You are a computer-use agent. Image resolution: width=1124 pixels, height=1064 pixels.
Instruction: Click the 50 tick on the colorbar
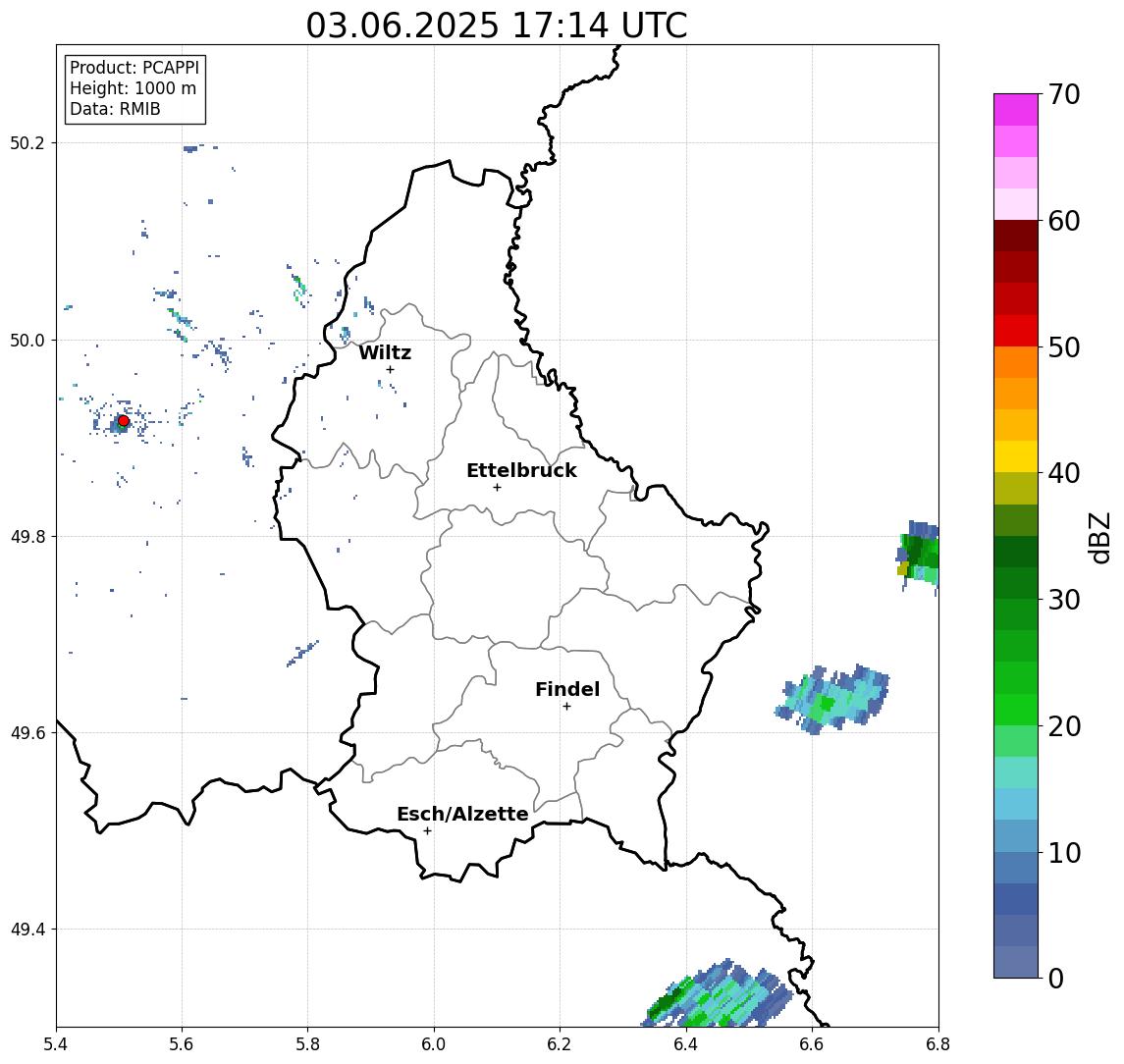click(x=1063, y=347)
